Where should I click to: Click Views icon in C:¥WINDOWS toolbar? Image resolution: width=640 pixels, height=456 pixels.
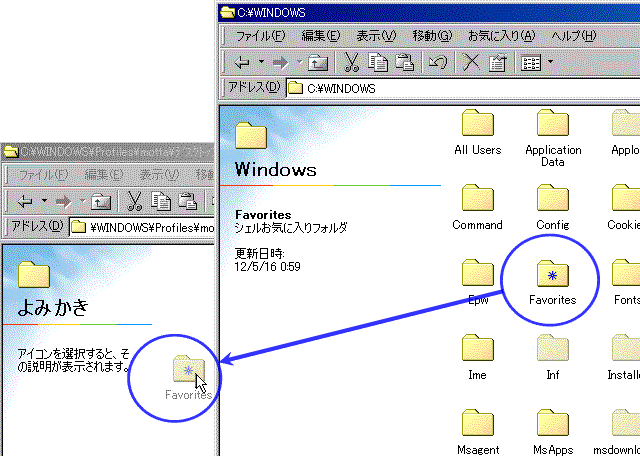pyautogui.click(x=531, y=63)
